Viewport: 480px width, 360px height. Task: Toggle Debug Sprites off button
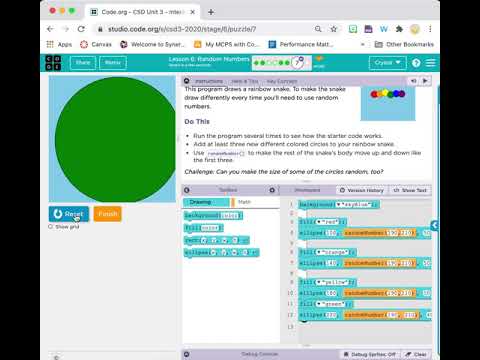[x=370, y=354]
